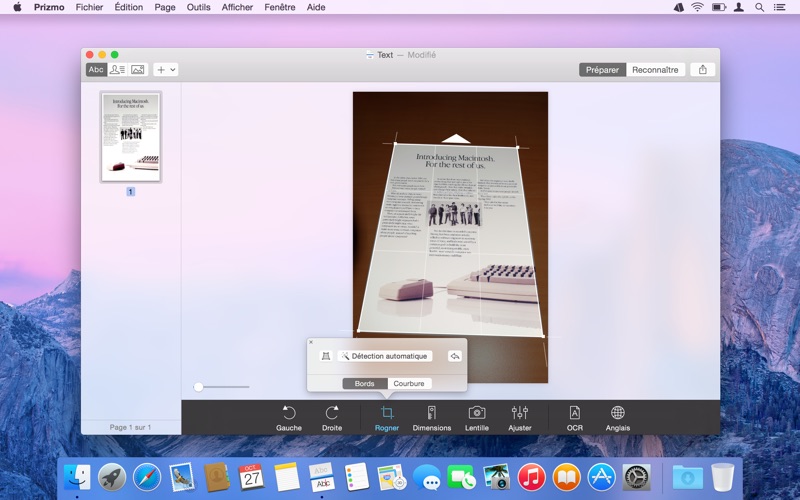This screenshot has height=500, width=800.
Task: Open Messages from the Dock
Action: pyautogui.click(x=427, y=478)
